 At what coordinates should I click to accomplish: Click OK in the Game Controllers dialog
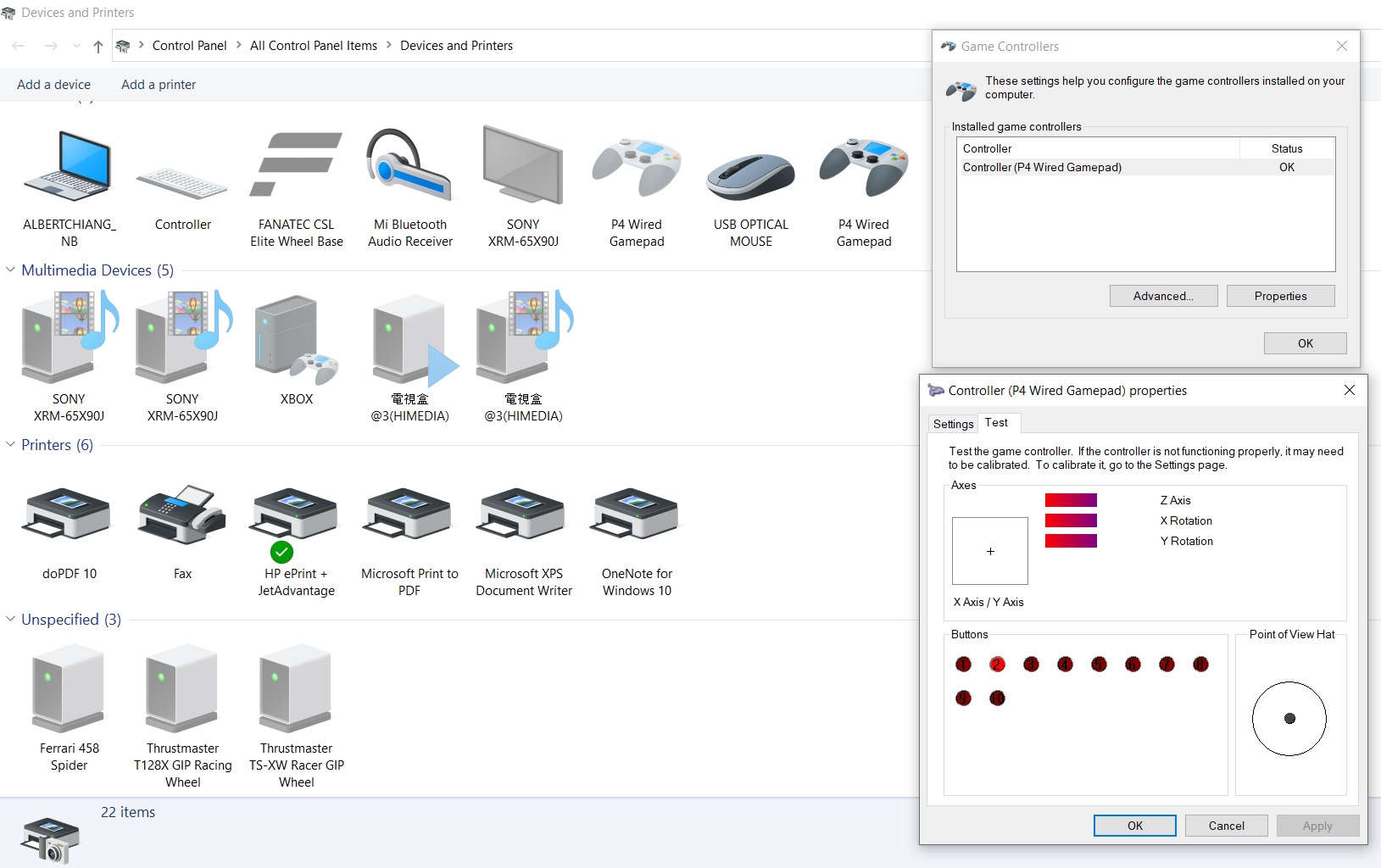(1305, 343)
